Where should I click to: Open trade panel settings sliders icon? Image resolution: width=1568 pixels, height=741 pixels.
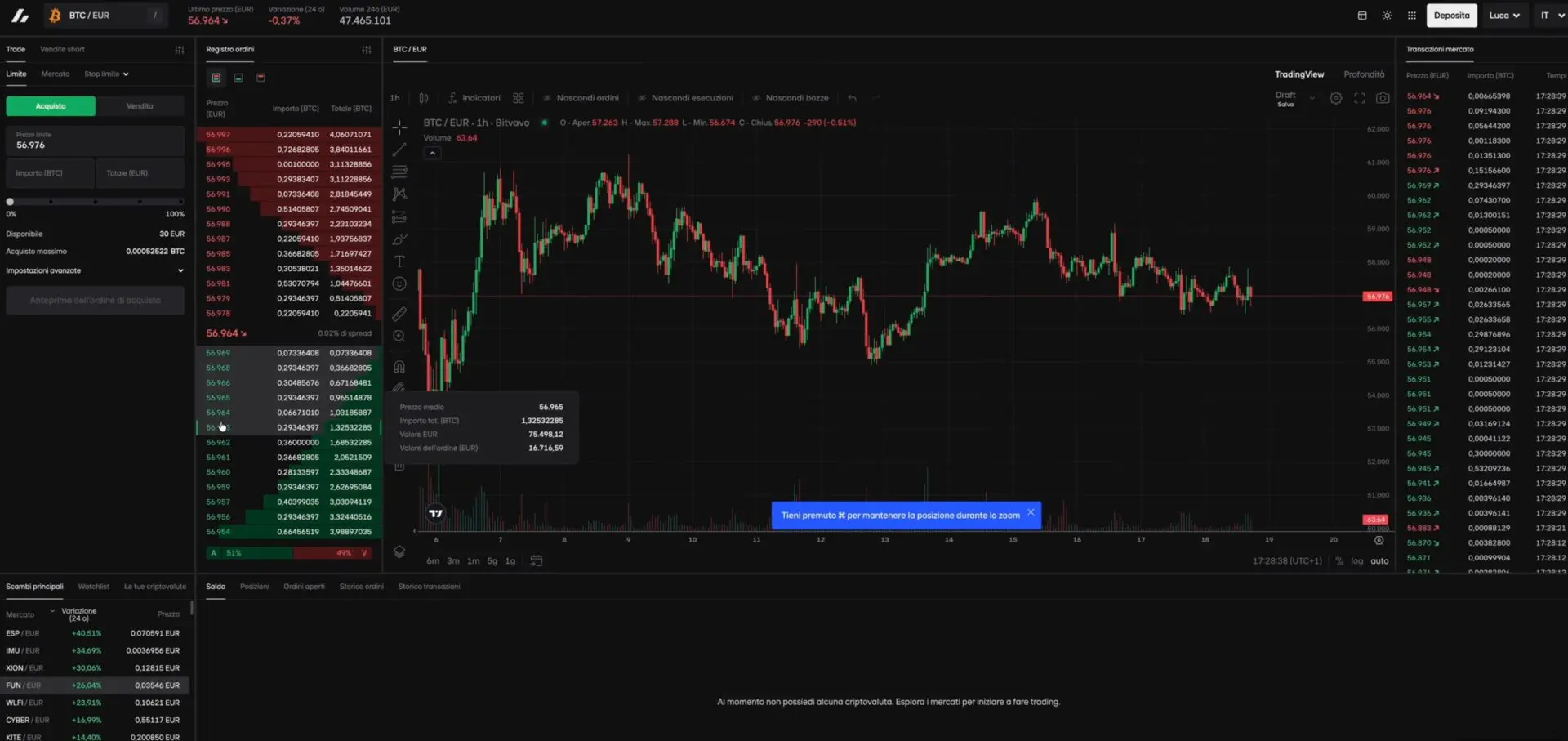180,50
